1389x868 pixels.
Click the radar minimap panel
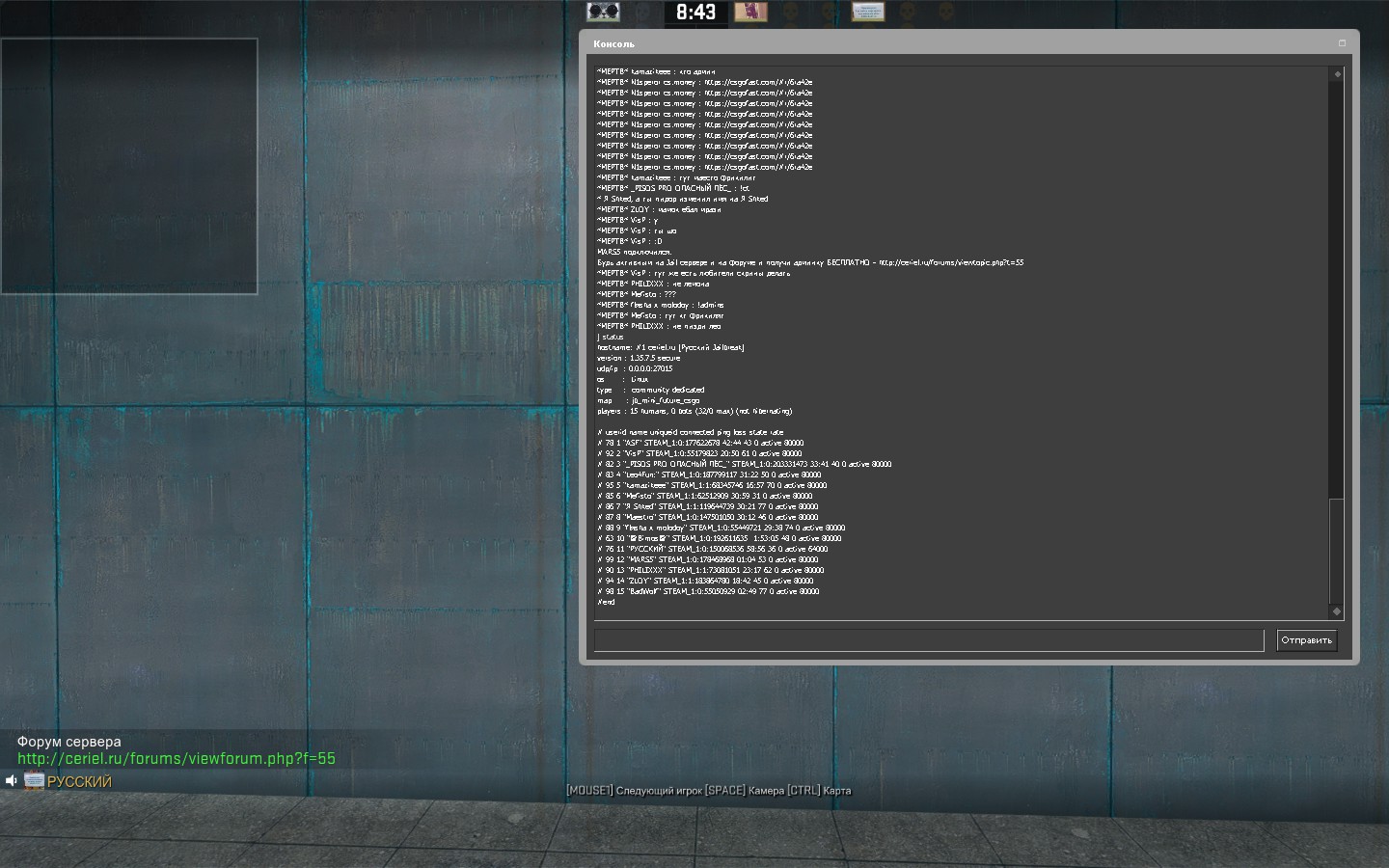[x=129, y=166]
